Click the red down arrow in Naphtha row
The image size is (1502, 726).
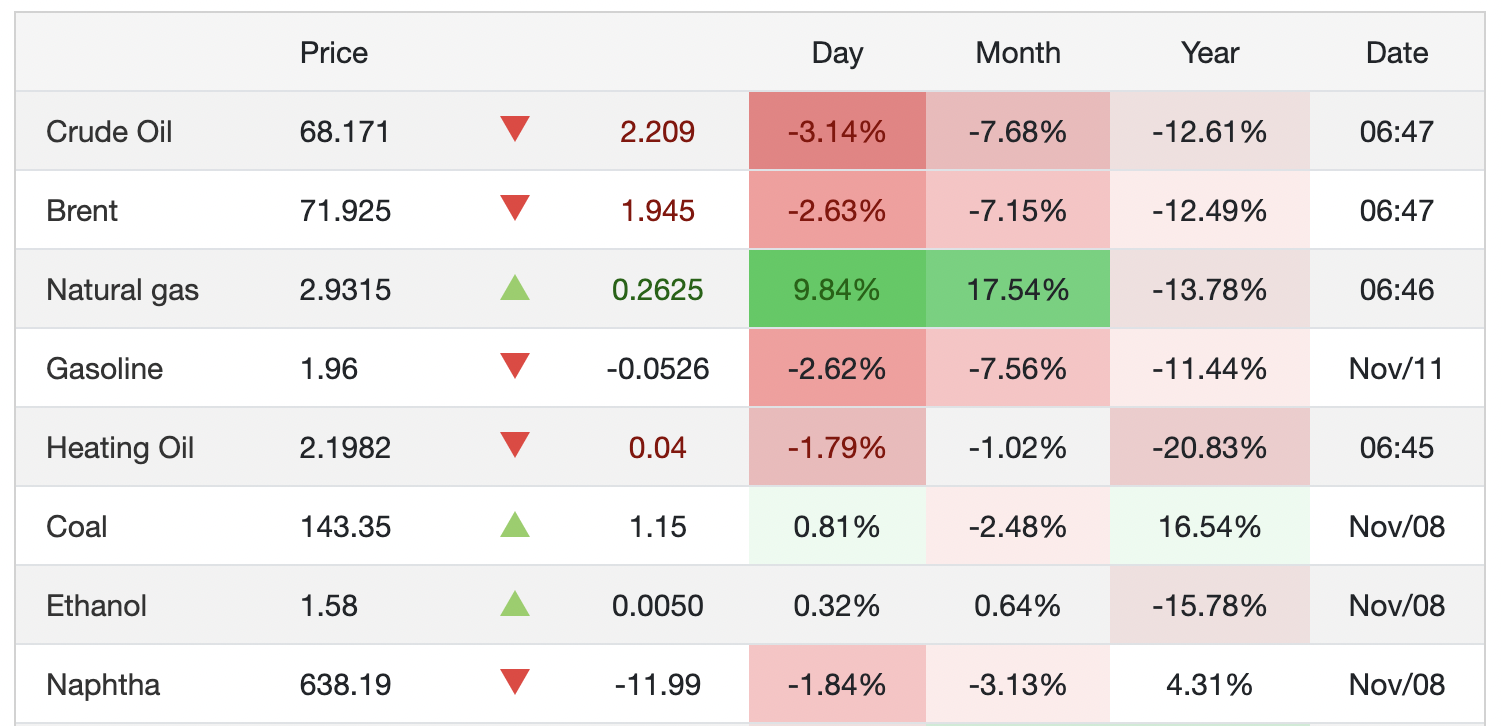point(514,682)
